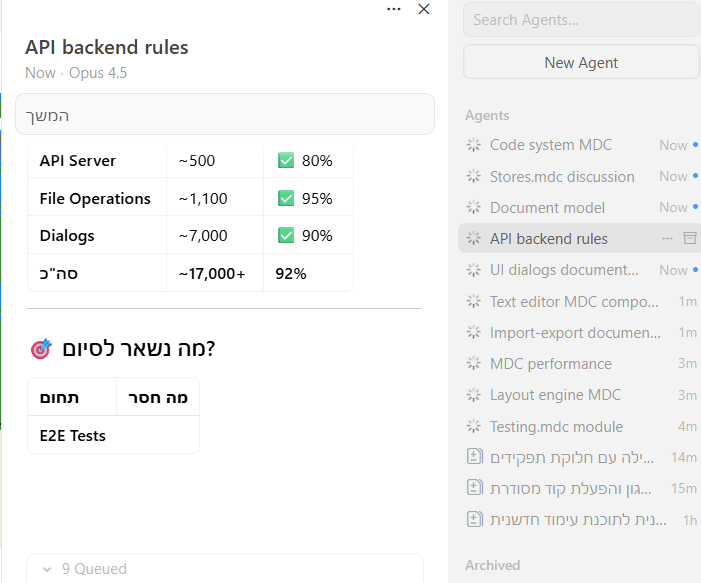701x583 pixels.
Task: Click the Search Agents input field
Action: (x=581, y=19)
